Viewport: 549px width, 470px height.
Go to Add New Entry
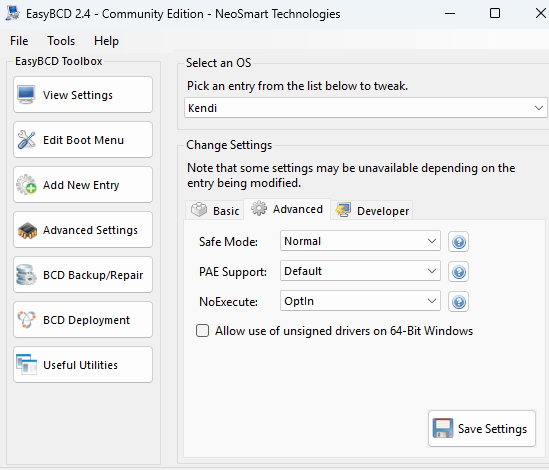pyautogui.click(x=83, y=185)
